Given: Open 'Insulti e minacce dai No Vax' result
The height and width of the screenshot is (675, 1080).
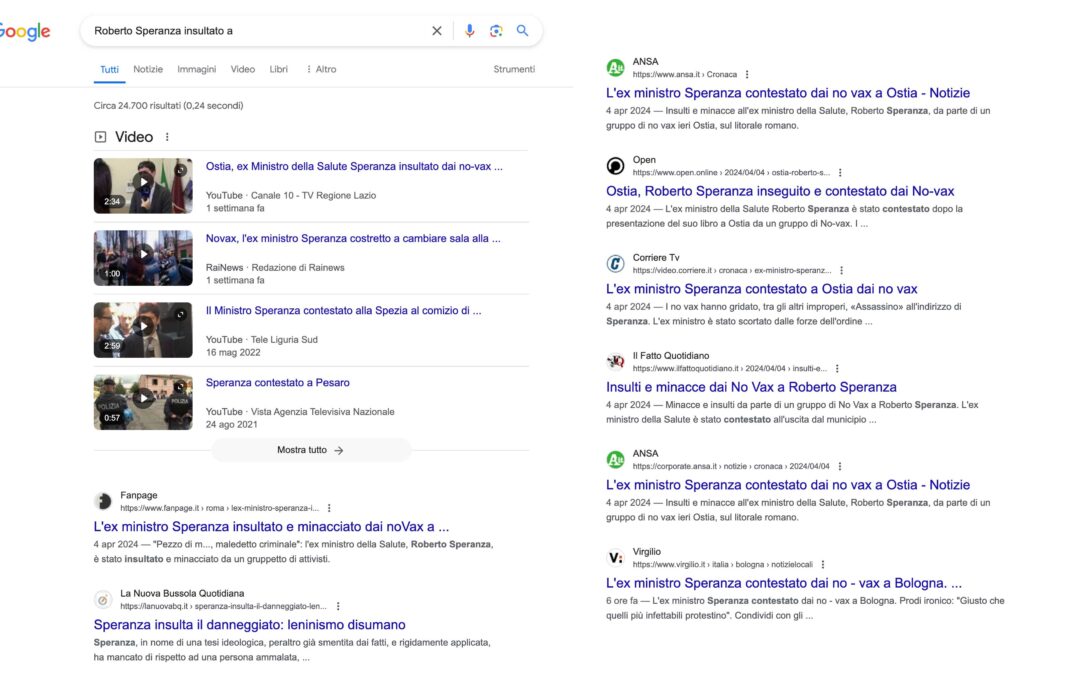Looking at the screenshot, I should [x=751, y=388].
